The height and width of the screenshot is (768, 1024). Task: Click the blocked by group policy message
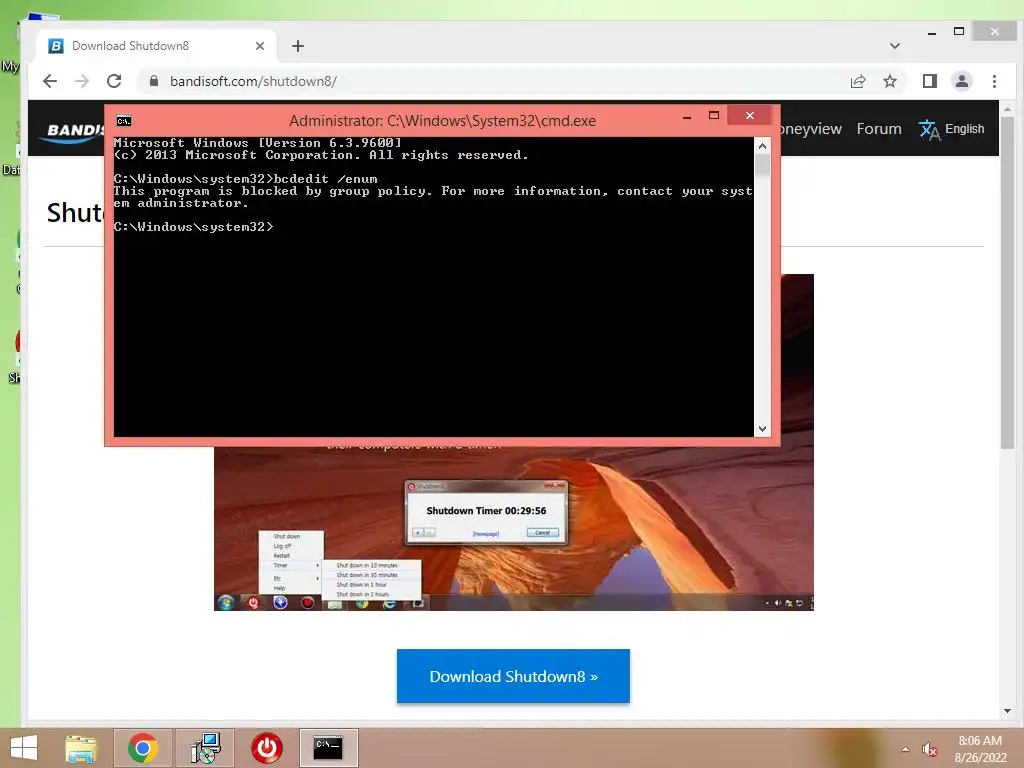pyautogui.click(x=433, y=197)
